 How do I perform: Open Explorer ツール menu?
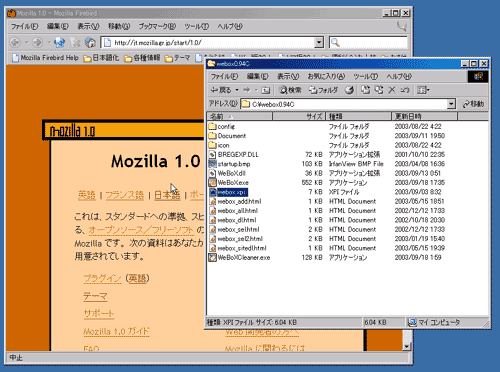[x=365, y=77]
